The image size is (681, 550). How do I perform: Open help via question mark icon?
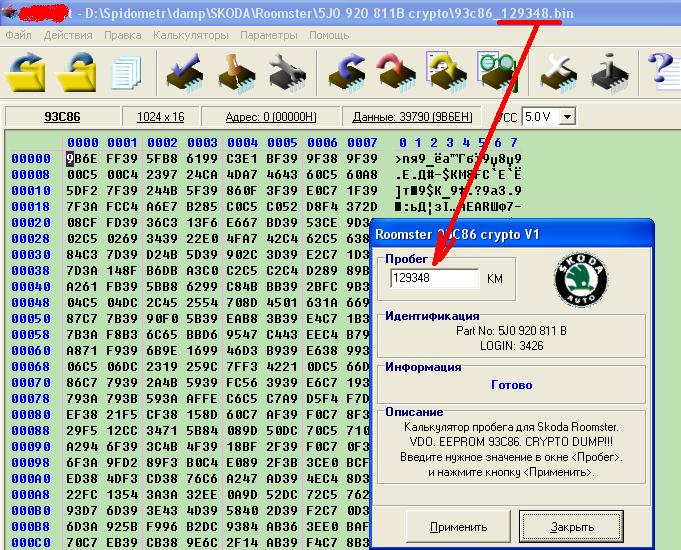(x=664, y=73)
